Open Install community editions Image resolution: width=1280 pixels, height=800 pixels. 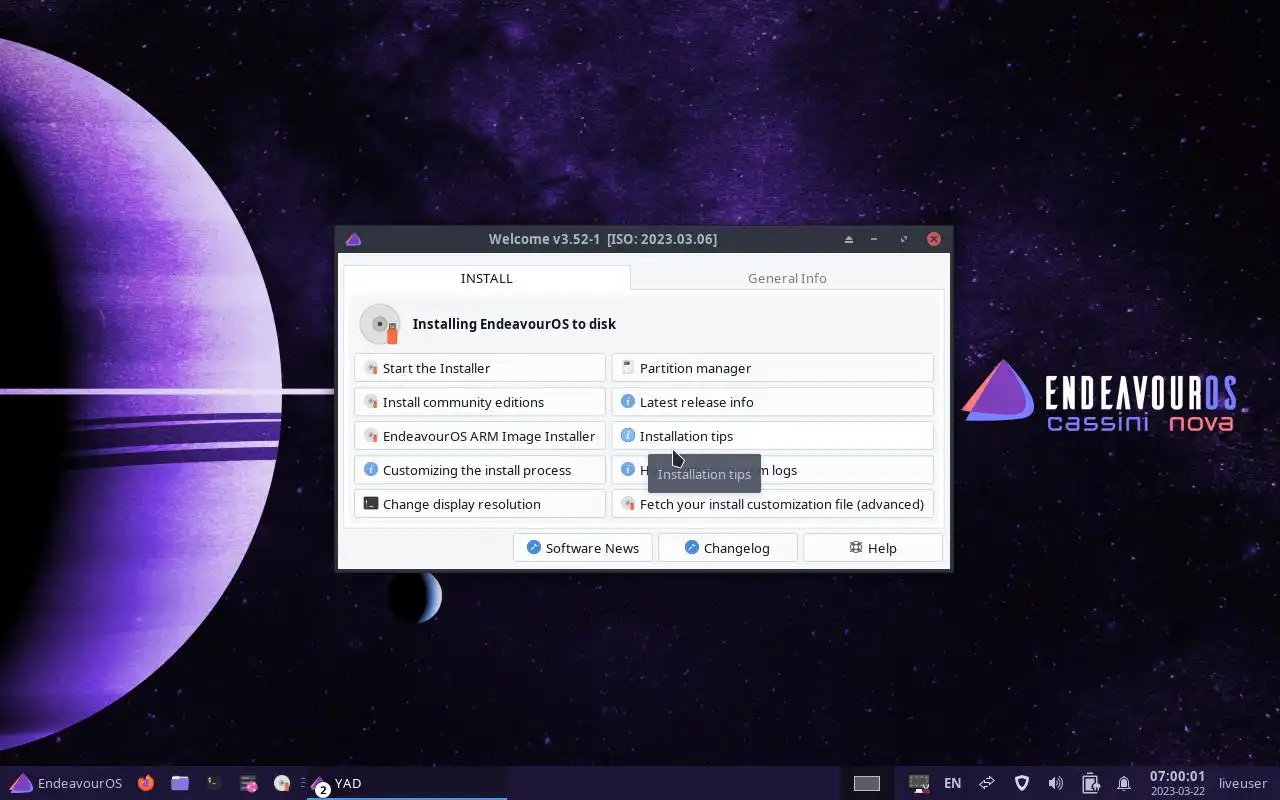coord(480,402)
